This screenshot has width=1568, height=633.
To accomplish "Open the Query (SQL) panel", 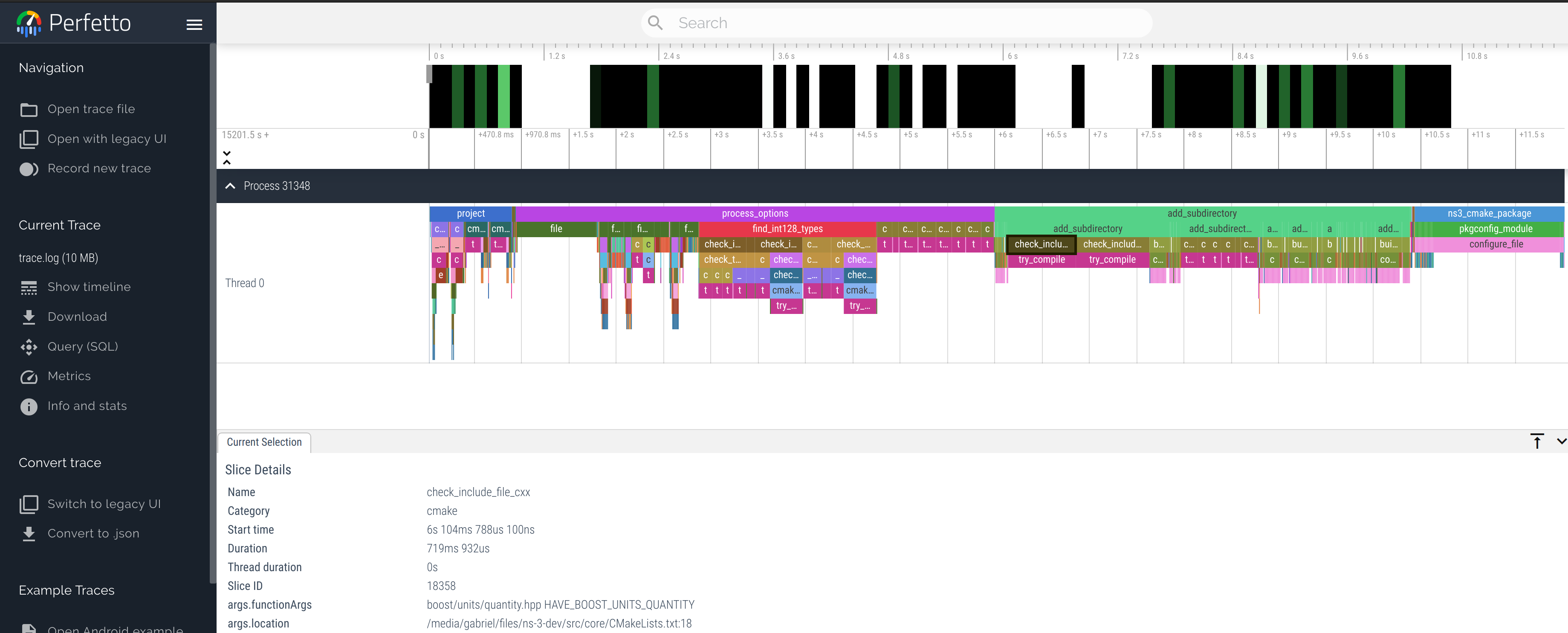I will [83, 346].
